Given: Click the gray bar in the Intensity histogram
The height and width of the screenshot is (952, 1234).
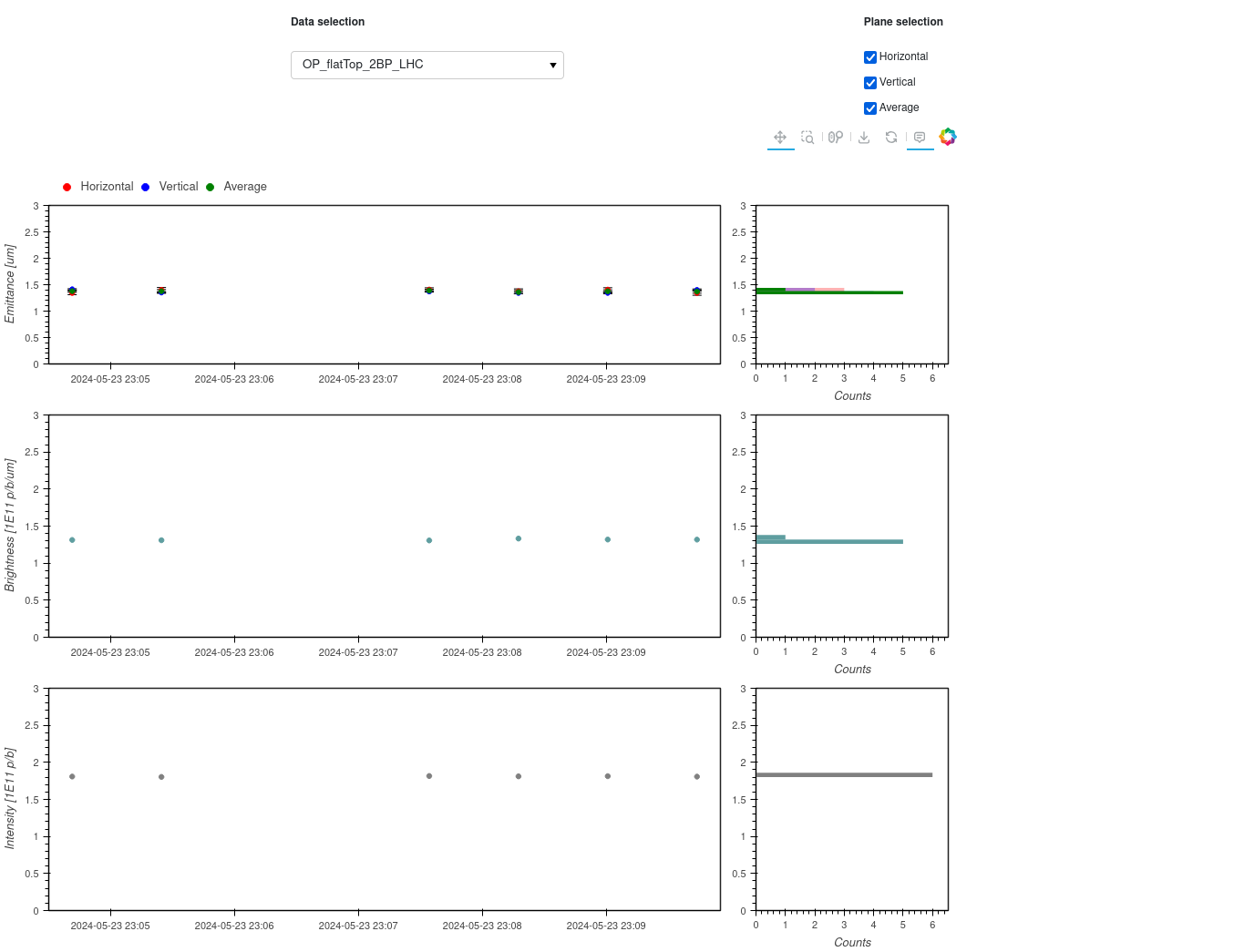Looking at the screenshot, I should tap(843, 775).
